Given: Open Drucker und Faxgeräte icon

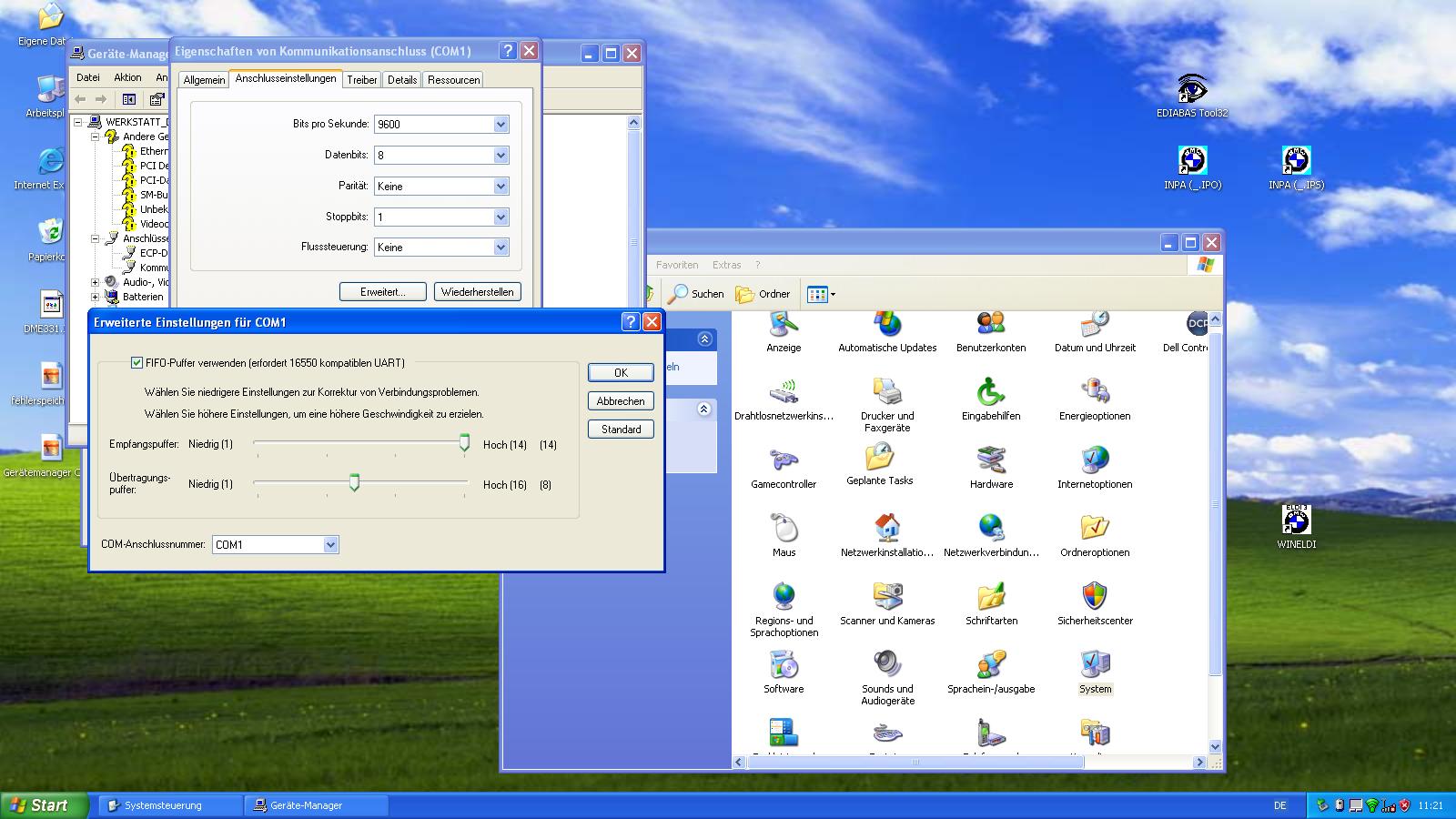Looking at the screenshot, I should pos(887,393).
